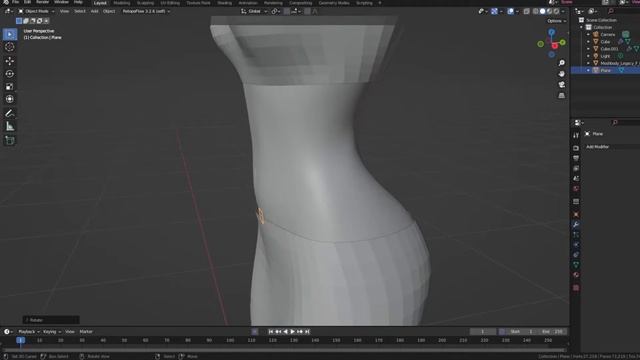Image resolution: width=640 pixels, height=360 pixels.
Task: Switch to Rendered viewport shading
Action: point(556,11)
